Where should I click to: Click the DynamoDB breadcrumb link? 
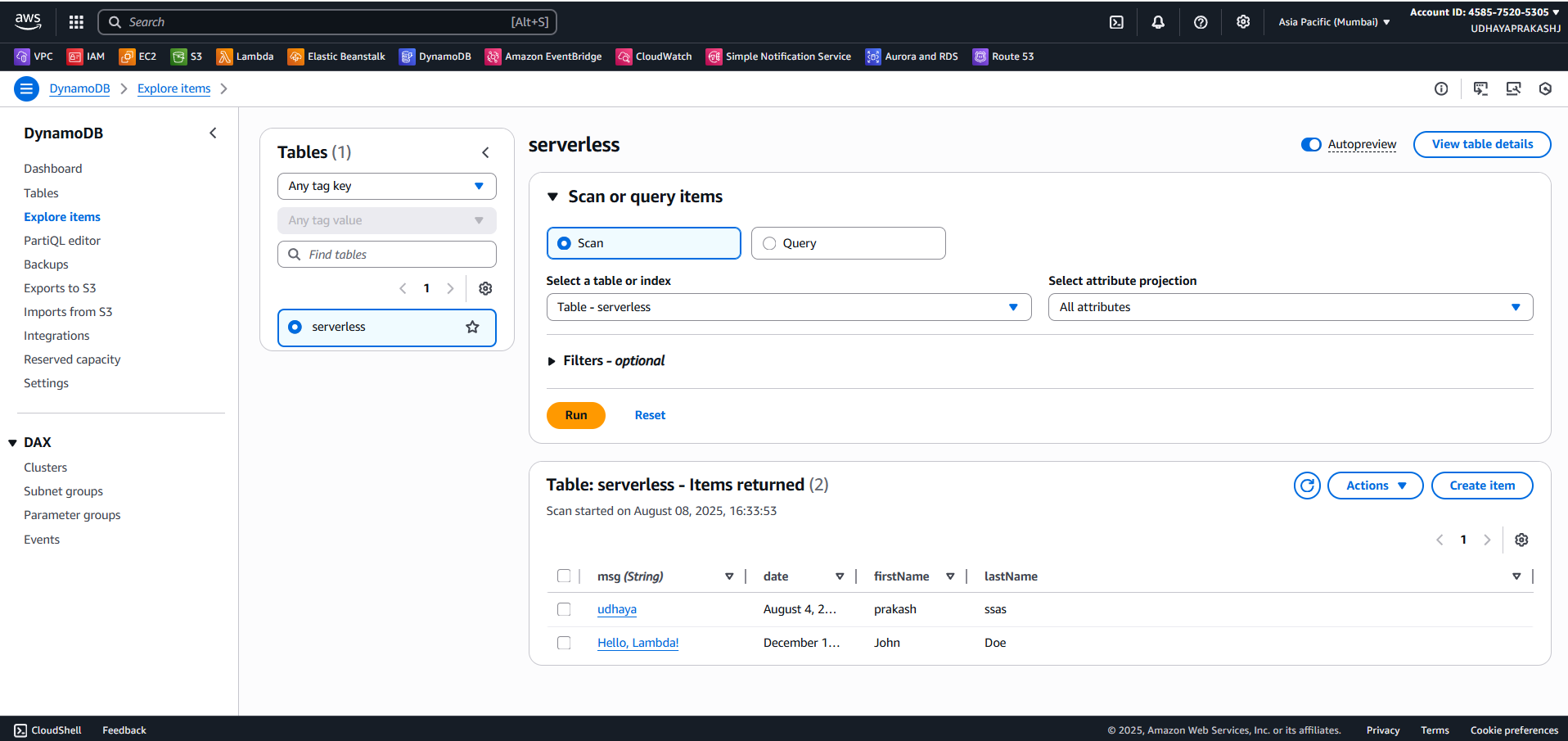(79, 88)
